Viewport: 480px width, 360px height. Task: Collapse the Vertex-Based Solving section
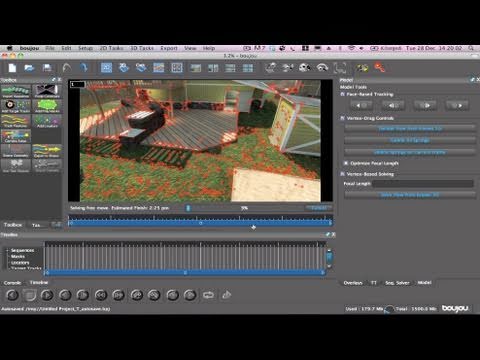coord(342,174)
